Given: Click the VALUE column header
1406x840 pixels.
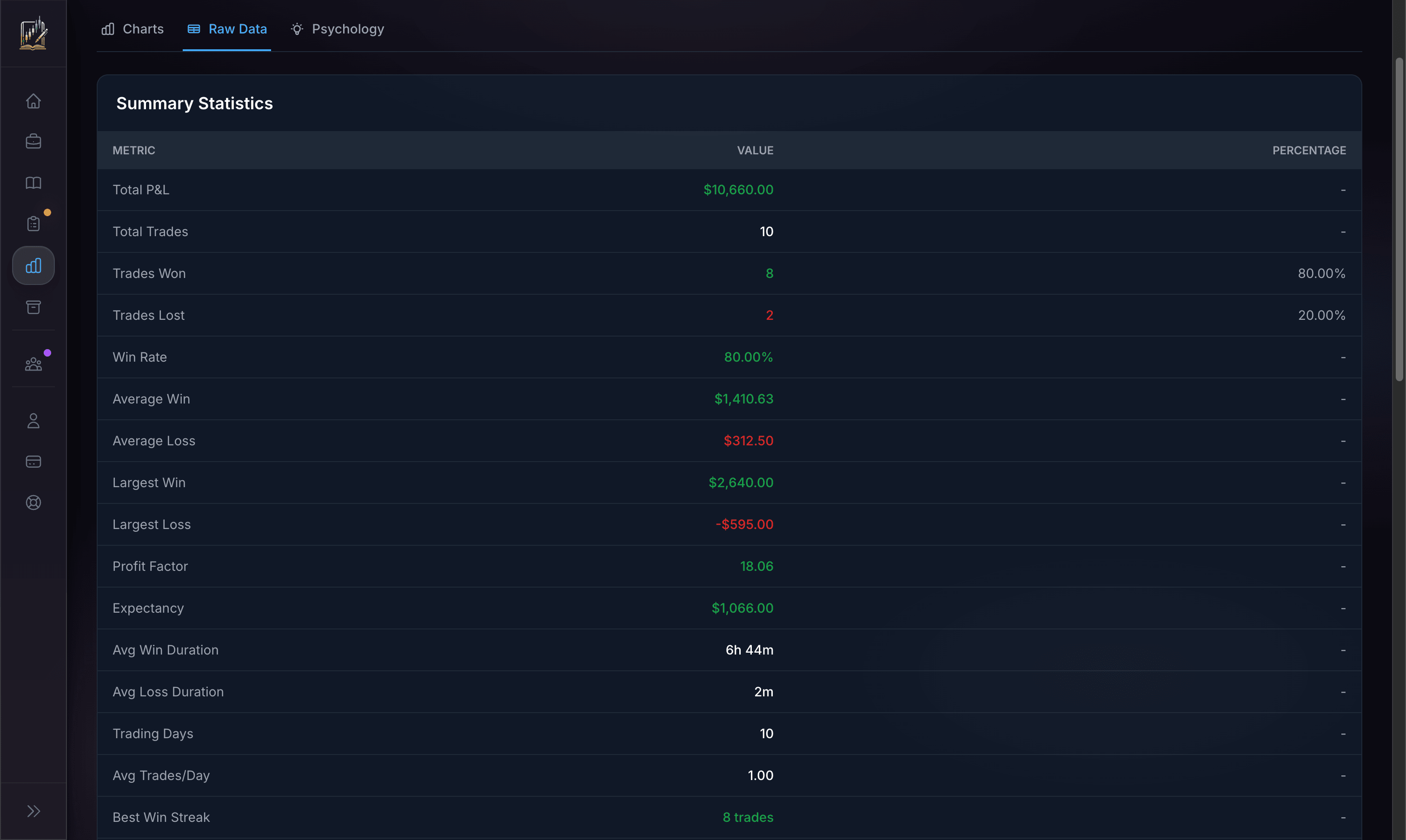Looking at the screenshot, I should click(x=755, y=151).
